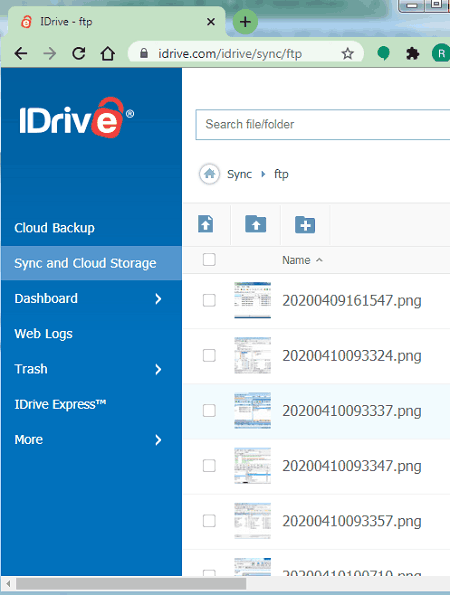This screenshot has width=450, height=595.
Task: Preview thumbnail of 20200410093357.png
Action: click(x=252, y=521)
